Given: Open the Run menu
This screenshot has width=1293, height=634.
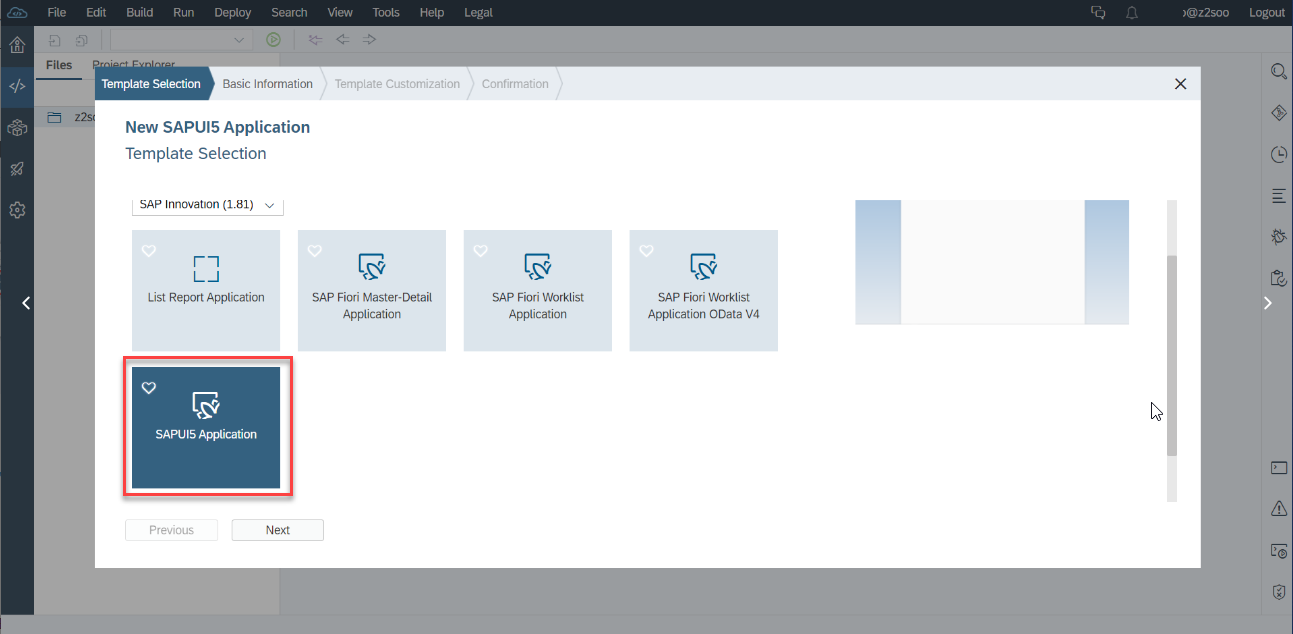Looking at the screenshot, I should (184, 13).
